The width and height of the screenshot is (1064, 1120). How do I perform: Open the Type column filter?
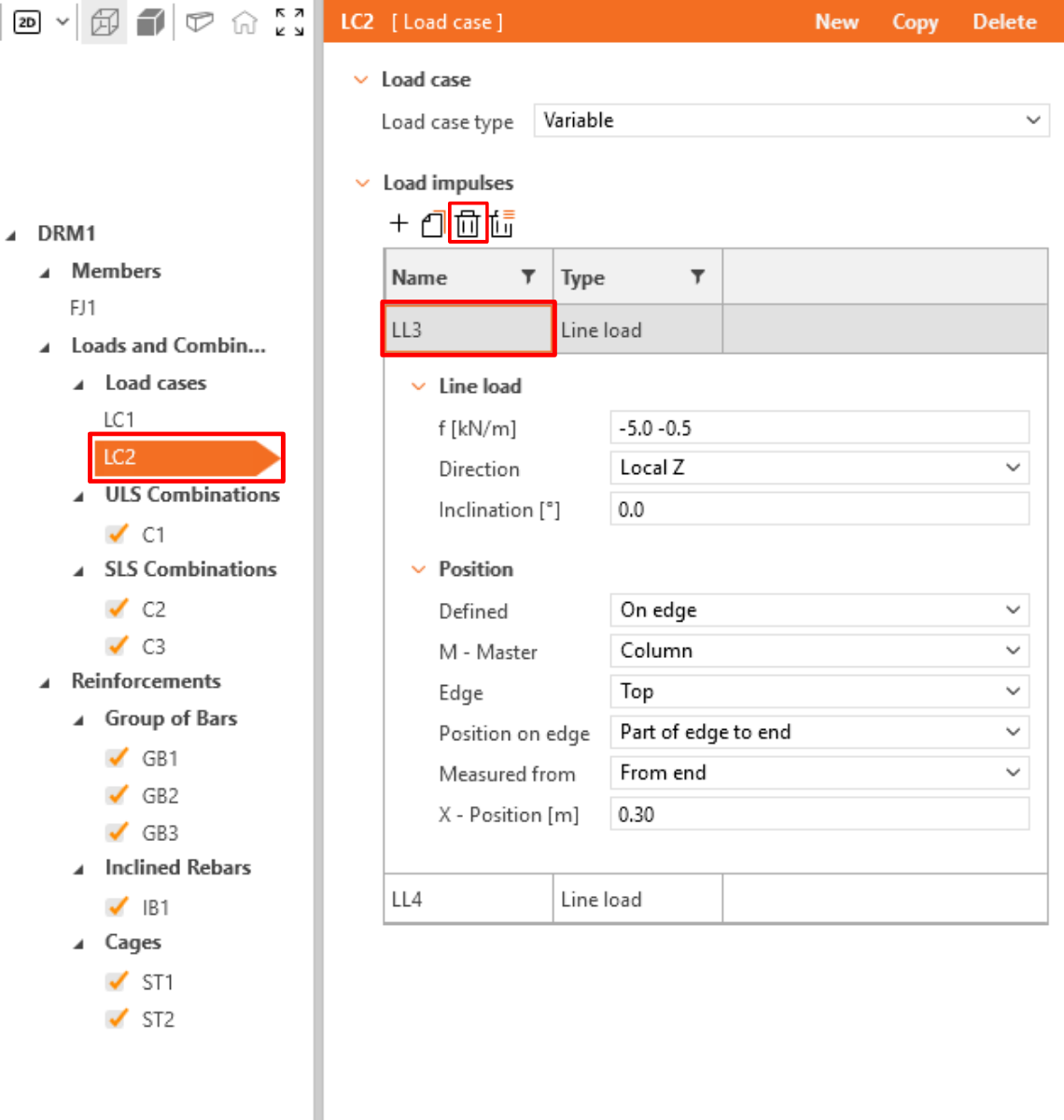click(697, 276)
